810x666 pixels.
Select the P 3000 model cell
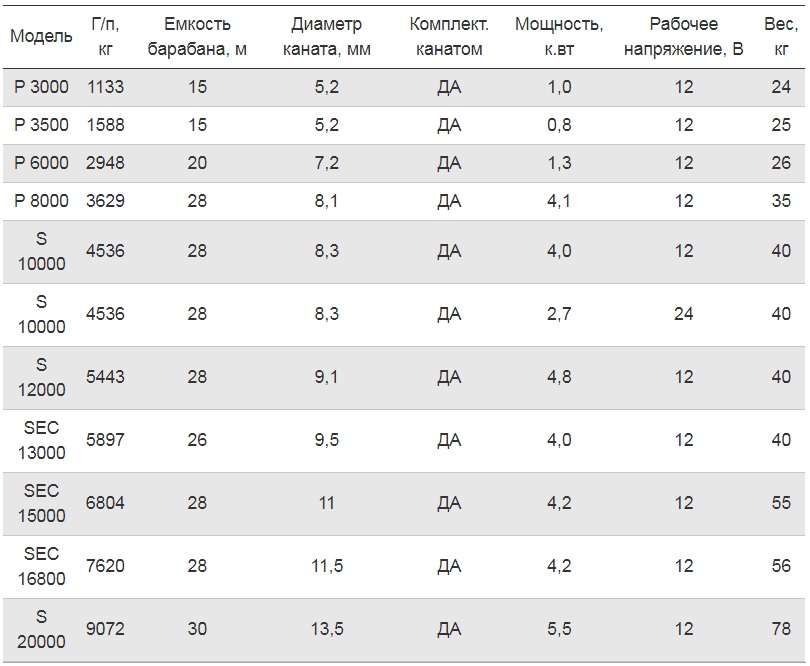coord(41,87)
